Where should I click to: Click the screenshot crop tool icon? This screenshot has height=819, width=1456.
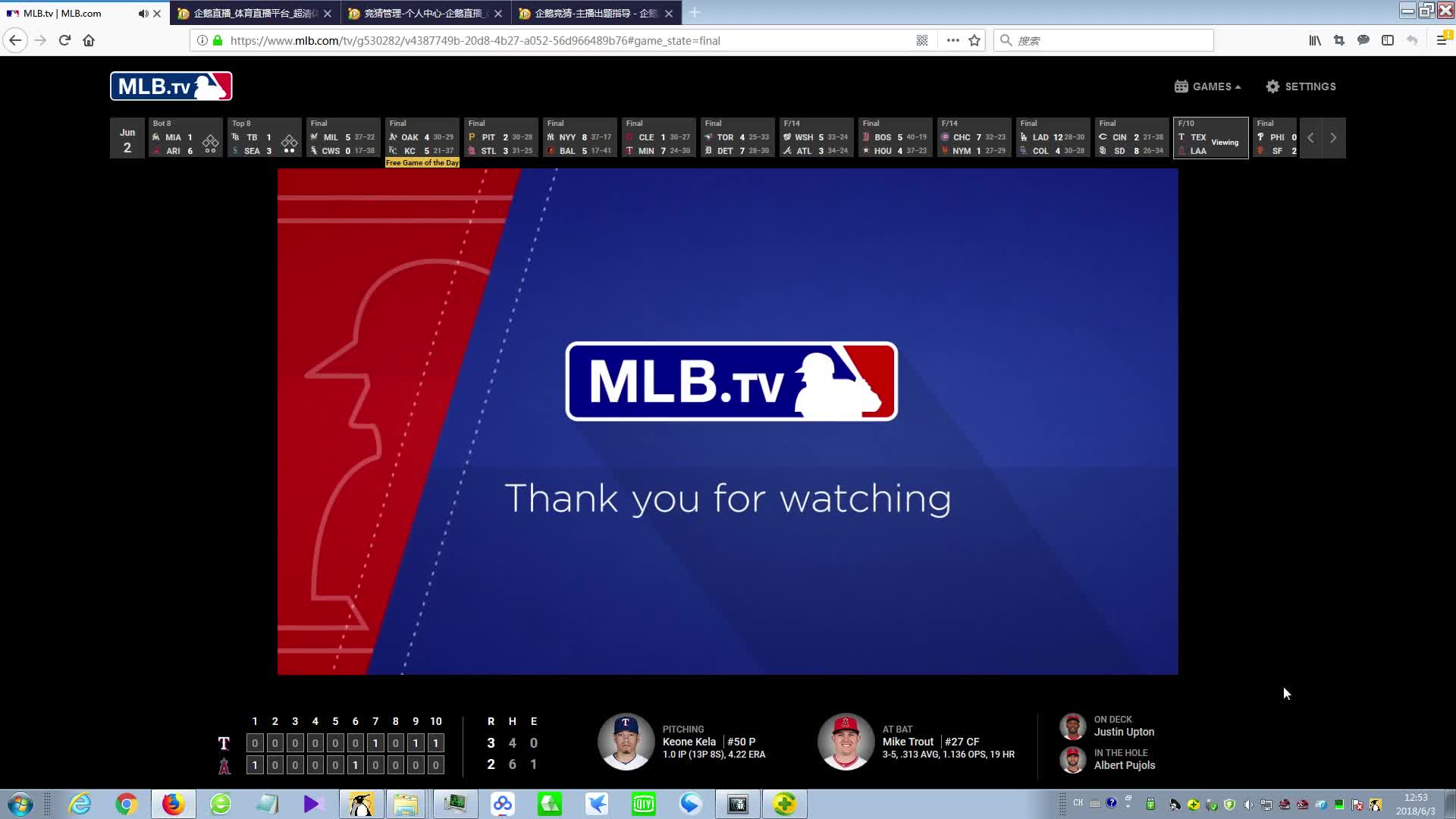(1339, 40)
